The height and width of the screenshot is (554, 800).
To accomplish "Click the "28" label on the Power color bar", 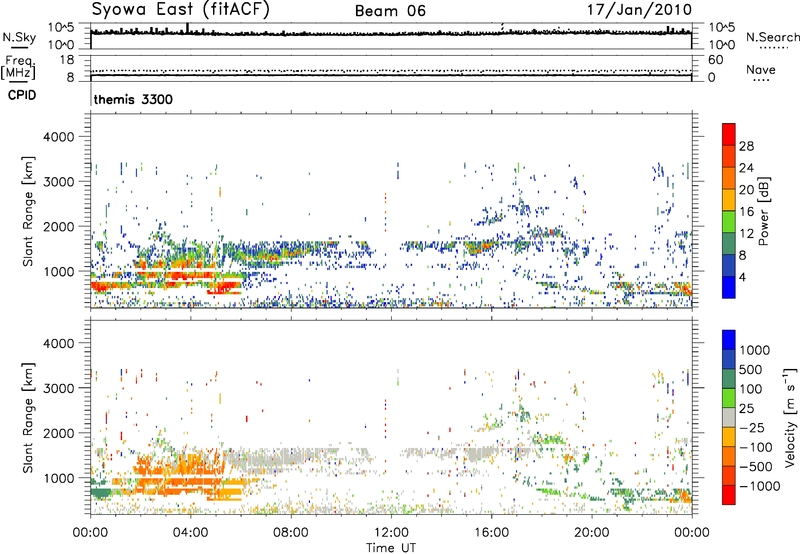I will click(746, 146).
